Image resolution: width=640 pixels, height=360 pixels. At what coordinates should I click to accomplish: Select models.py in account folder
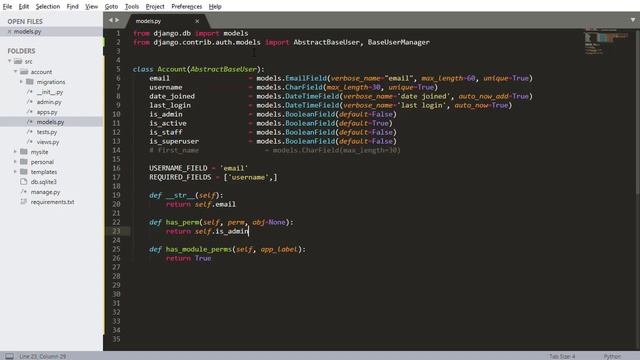tap(50, 122)
